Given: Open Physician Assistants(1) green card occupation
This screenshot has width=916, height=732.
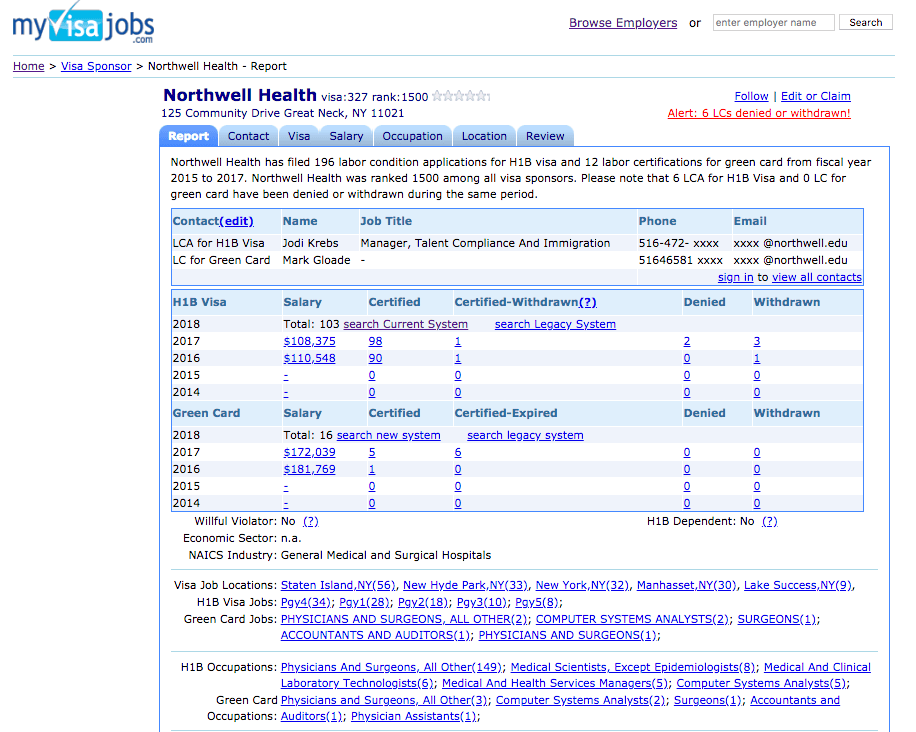Looking at the screenshot, I should point(414,716).
